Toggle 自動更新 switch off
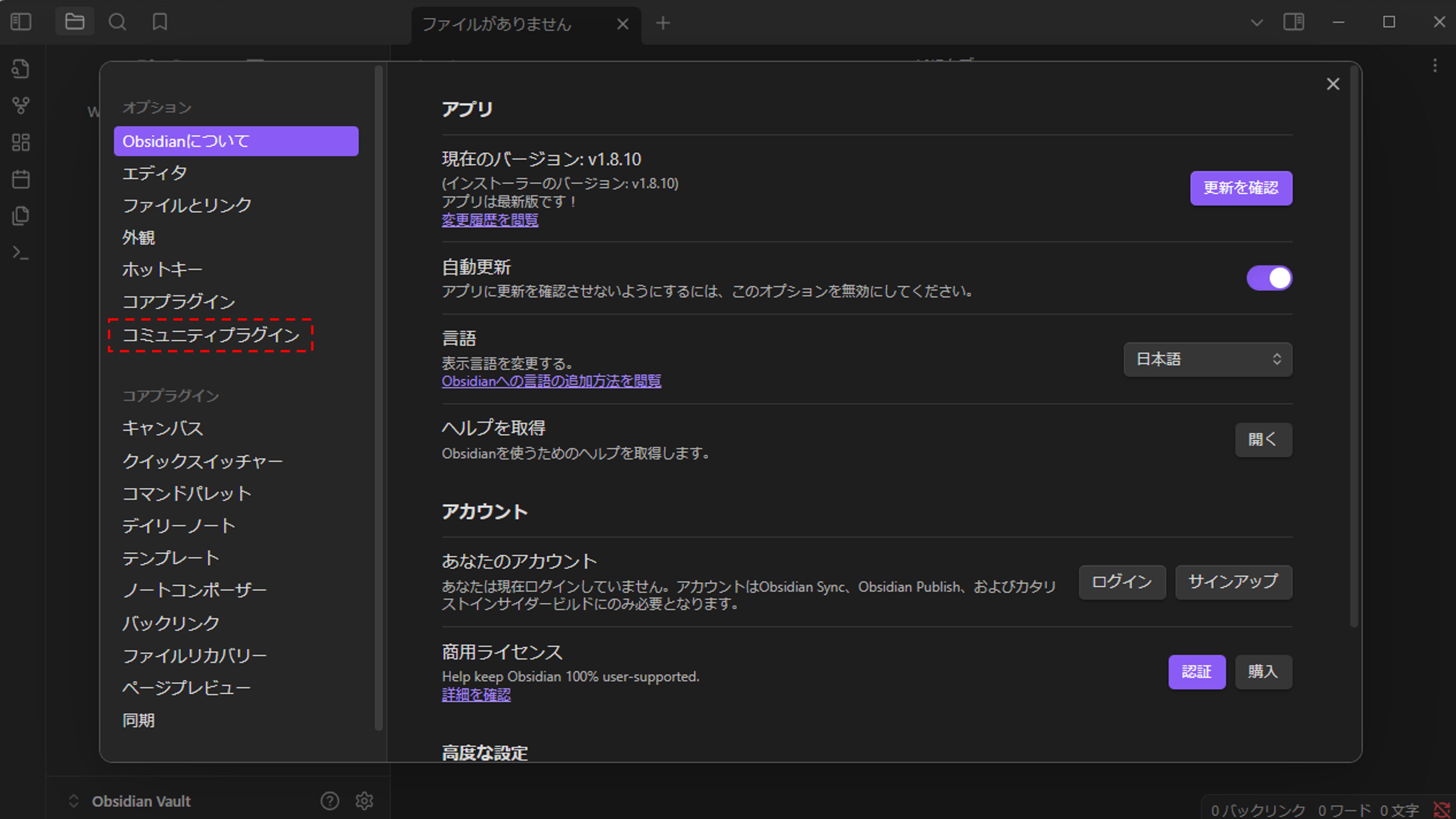Screen dimensions: 1456x819 [x=1269, y=278]
